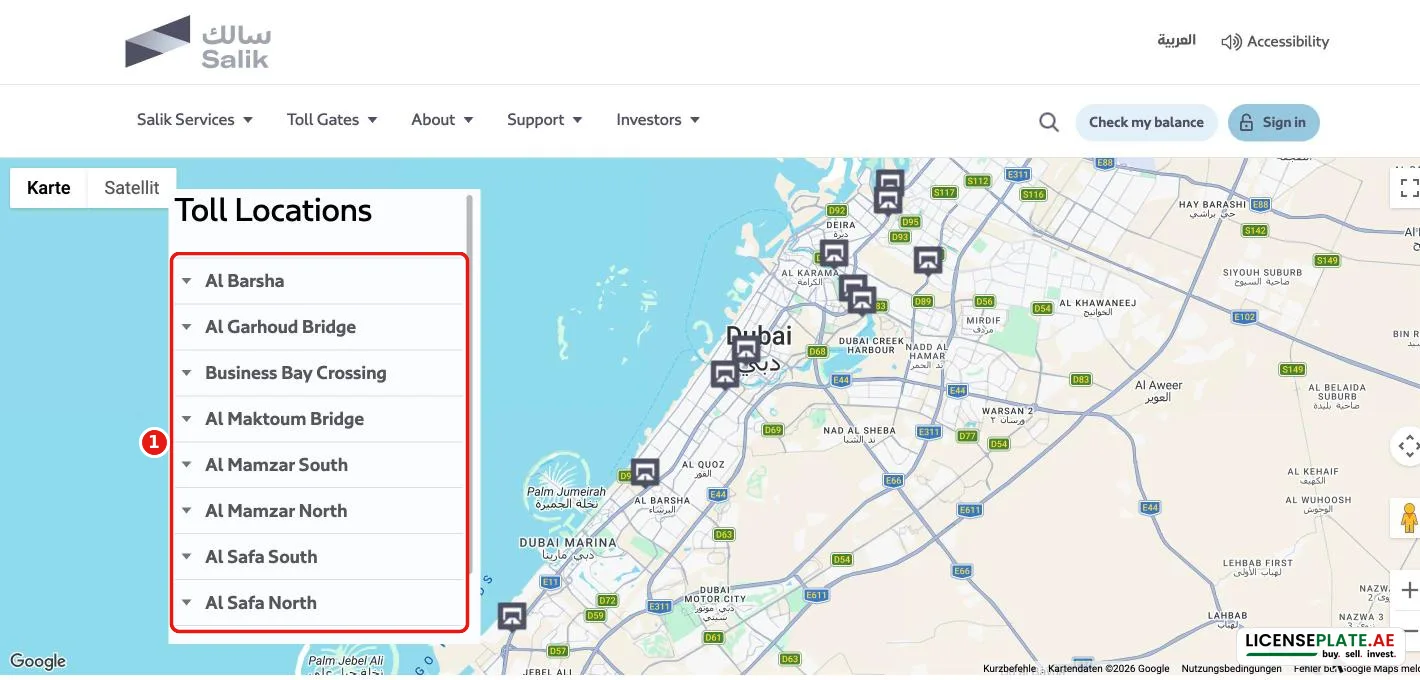
Task: Click Check my balance button
Action: [1146, 122]
